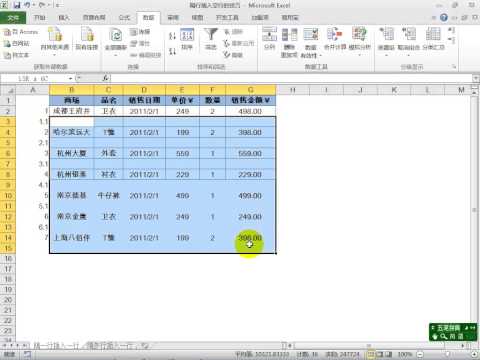The height and width of the screenshot is (360, 480).
Task: Switch to Normal view in the status bar
Action: point(371,354)
